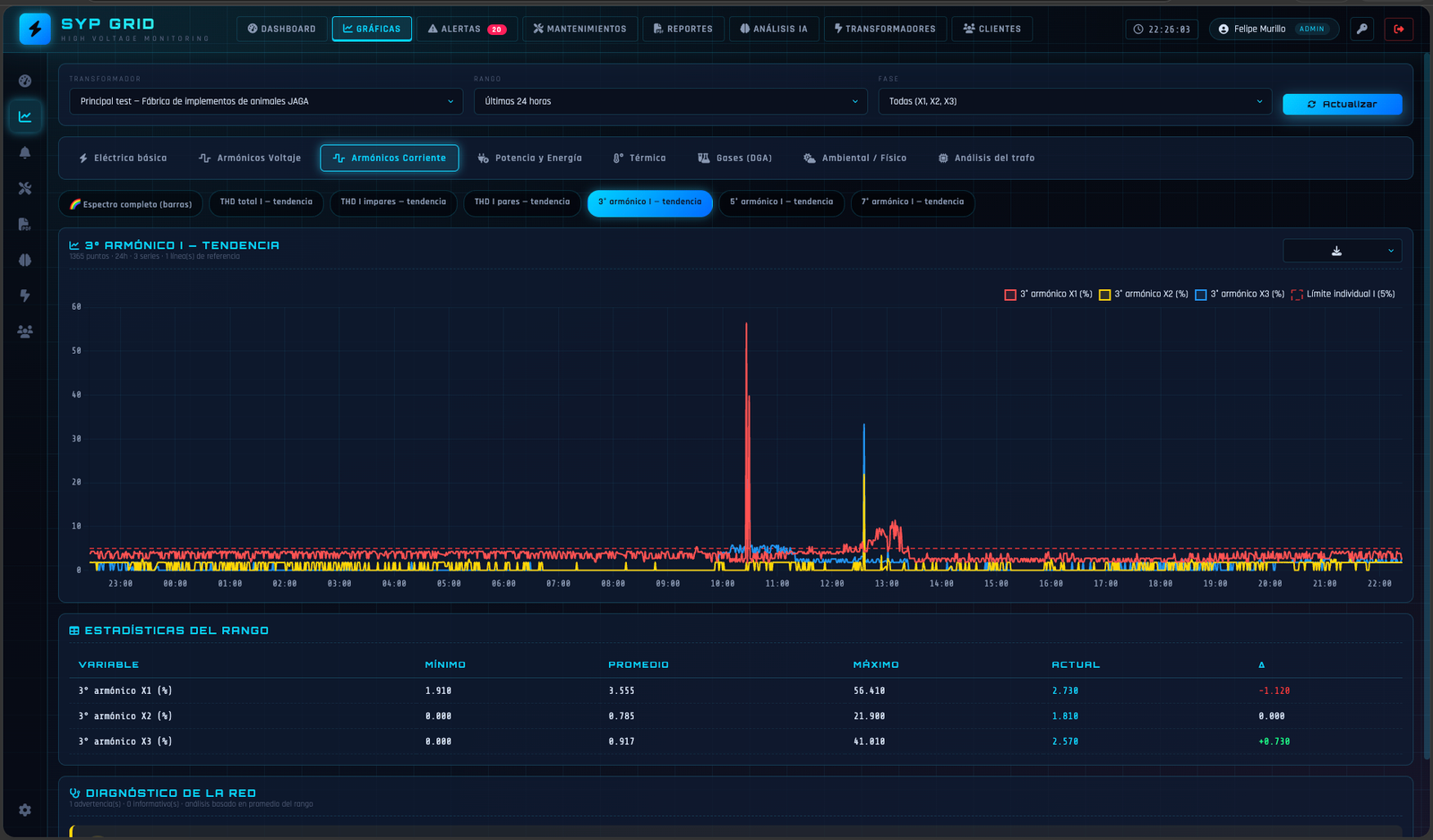This screenshot has width=1433, height=840.
Task: Click the ESTADÍSTICAS DEL RANGO heading
Action: point(176,630)
